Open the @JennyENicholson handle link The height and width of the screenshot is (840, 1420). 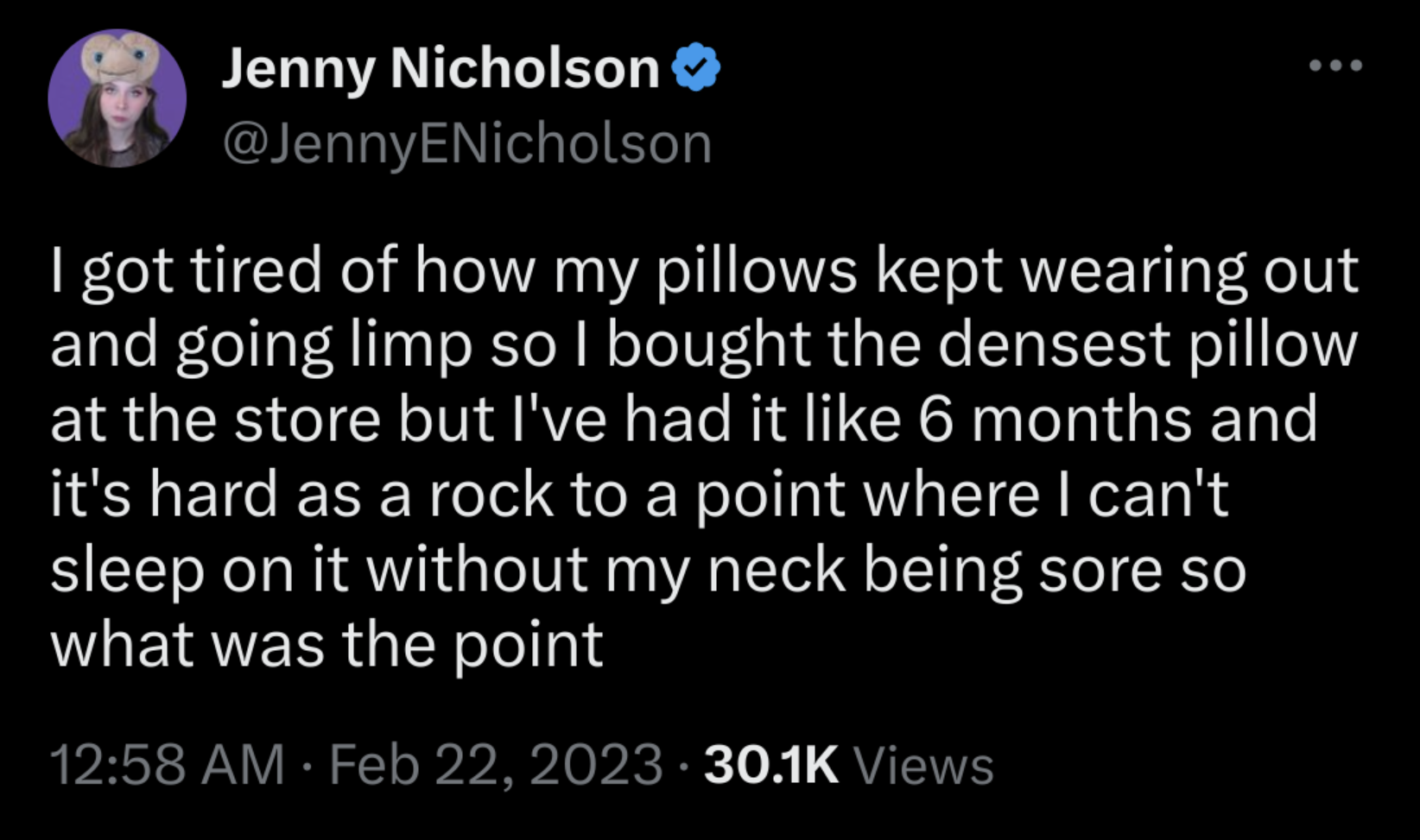coord(467,143)
